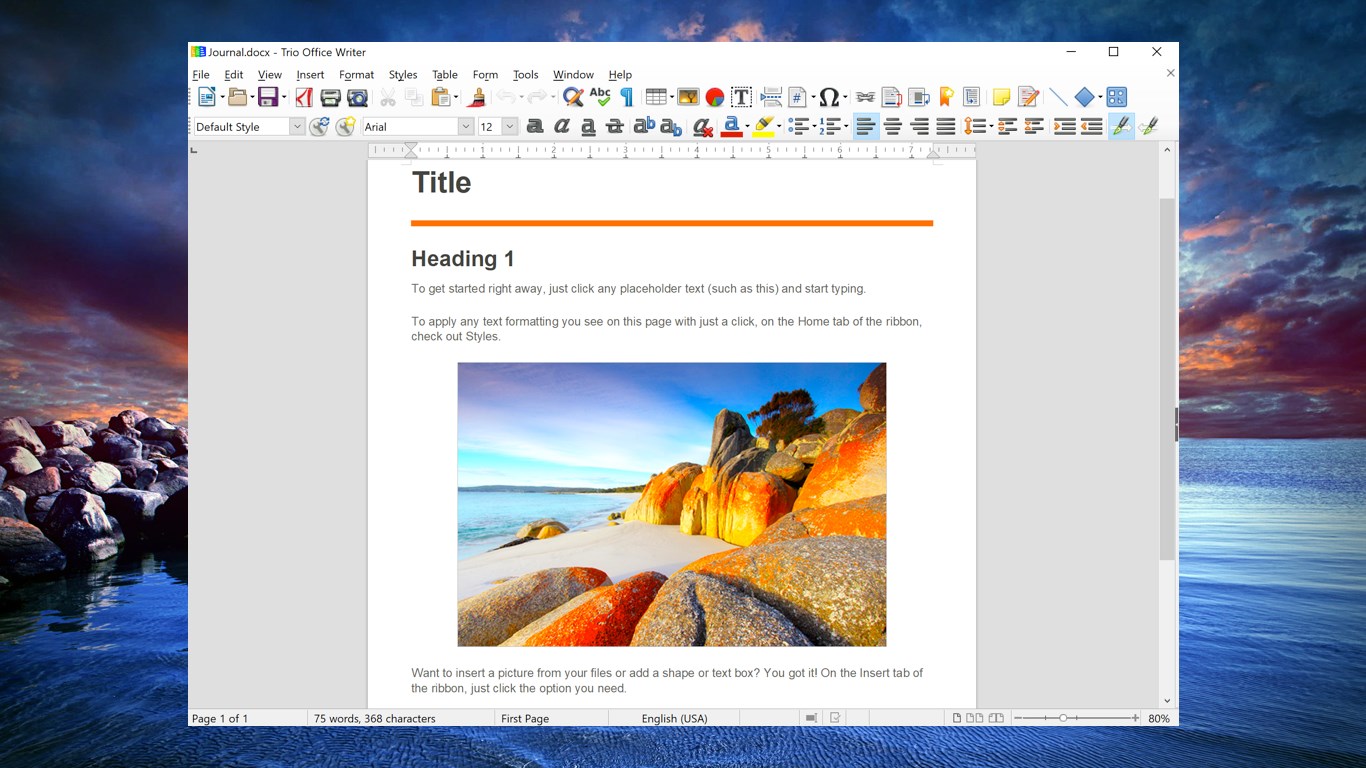Toggle formatting marks display
Image resolution: width=1366 pixels, height=768 pixels.
pyautogui.click(x=626, y=97)
